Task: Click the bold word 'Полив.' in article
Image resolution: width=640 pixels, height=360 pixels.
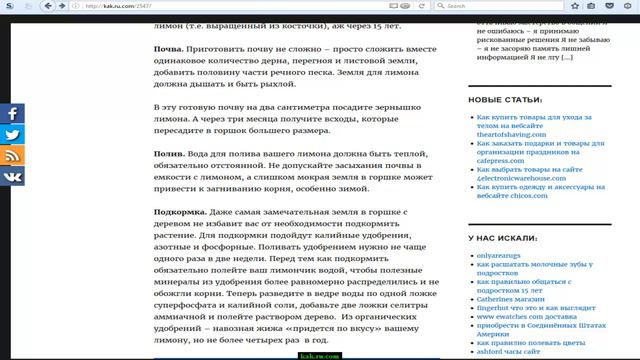Action: coord(169,154)
